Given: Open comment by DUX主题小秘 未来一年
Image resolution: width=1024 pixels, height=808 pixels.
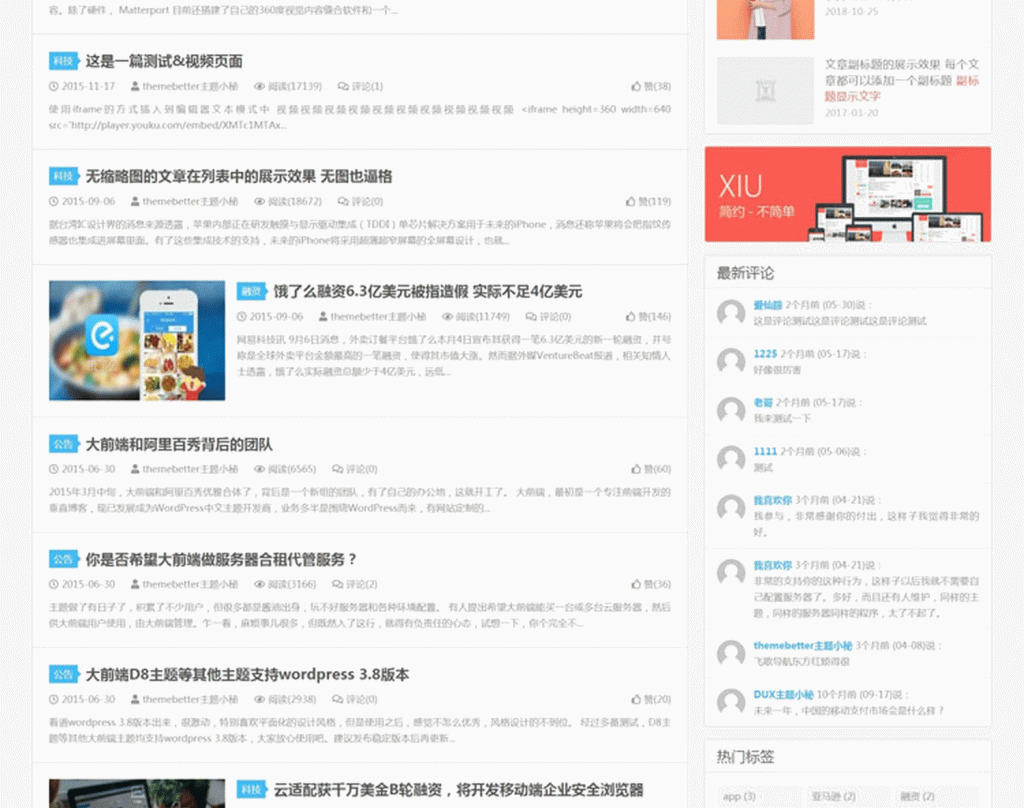Looking at the screenshot, I should 849,711.
